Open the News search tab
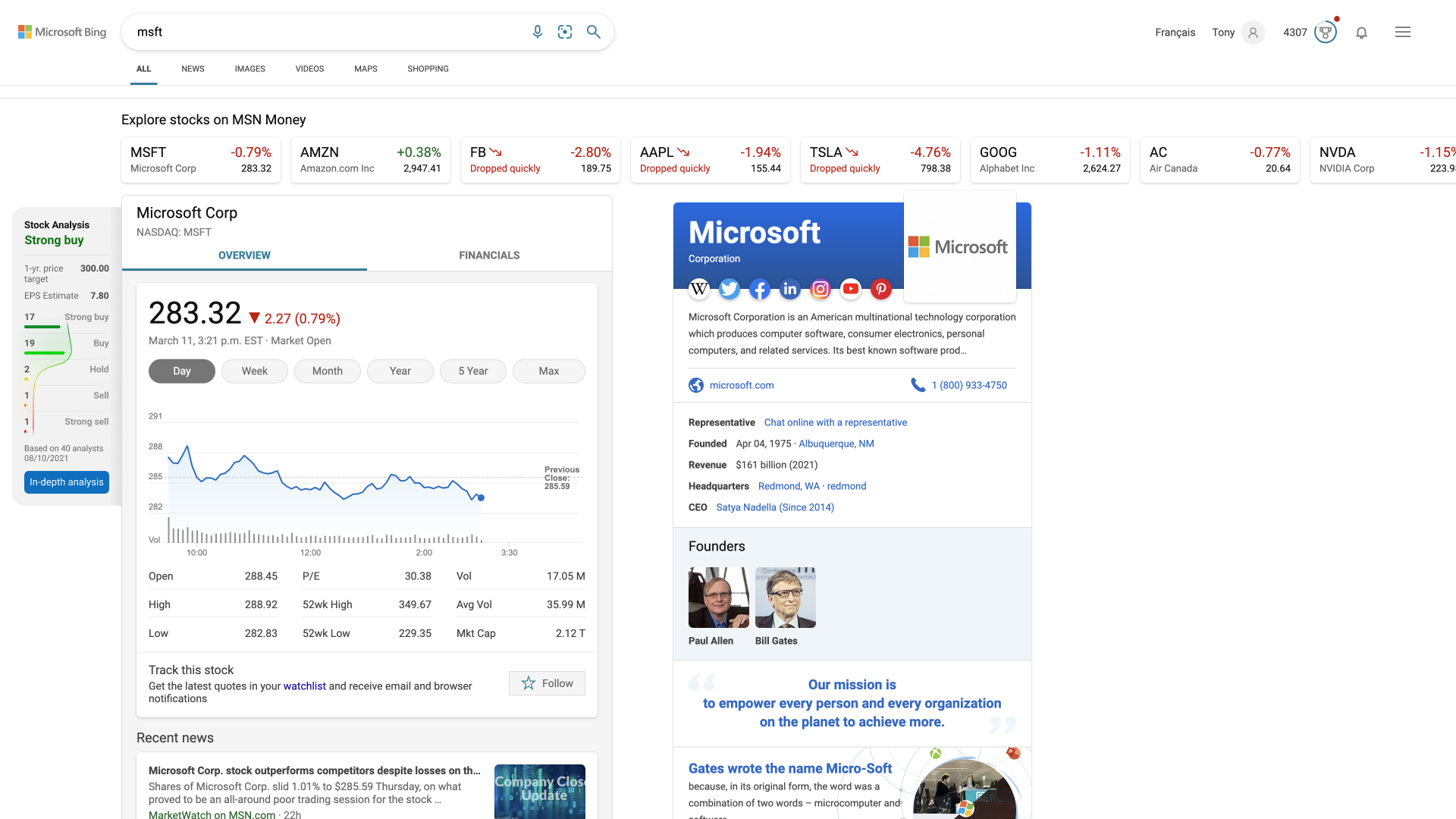 pyautogui.click(x=193, y=69)
